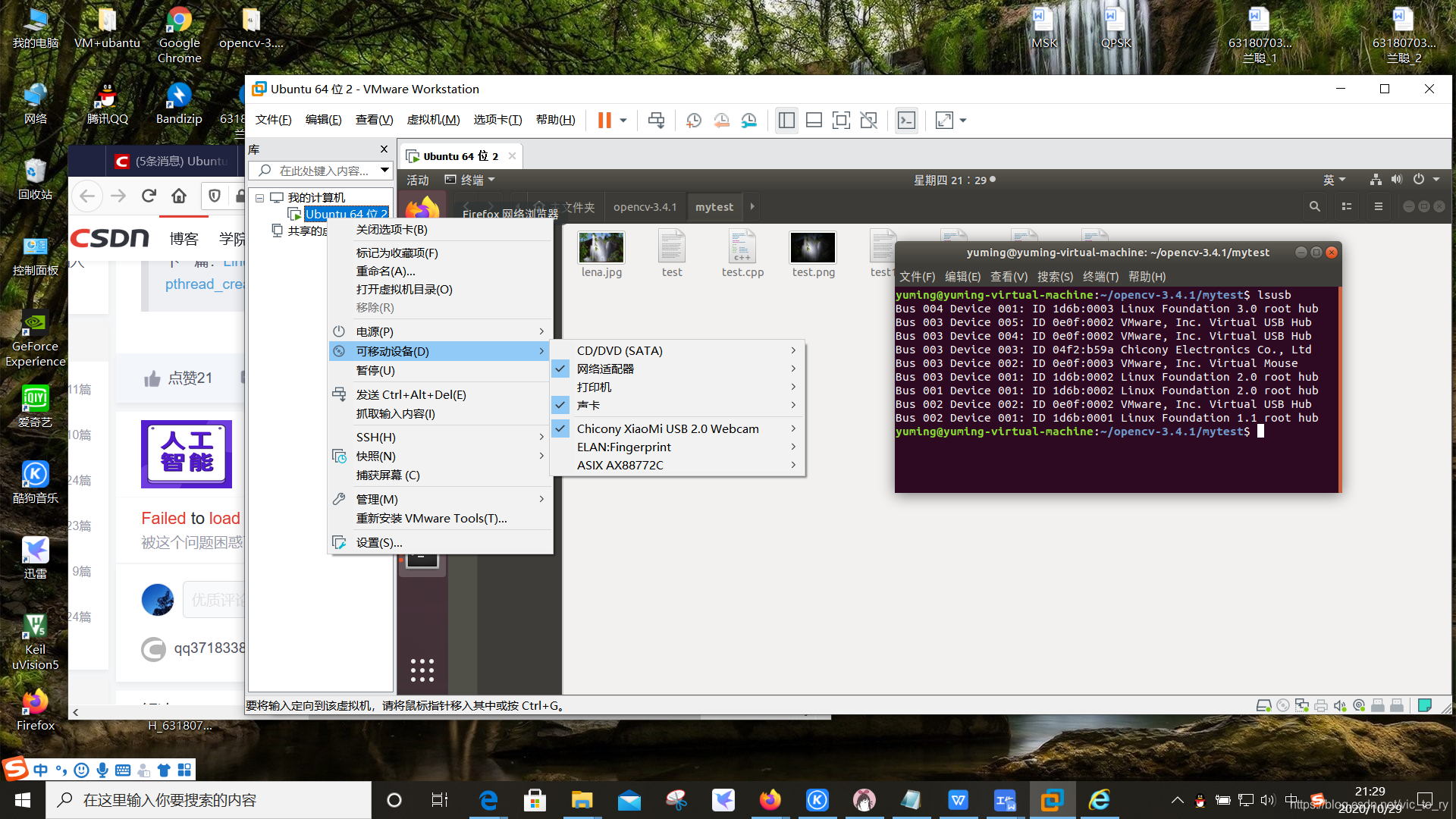1456x819 pixels.
Task: Click the Windows Start button
Action: click(x=23, y=800)
